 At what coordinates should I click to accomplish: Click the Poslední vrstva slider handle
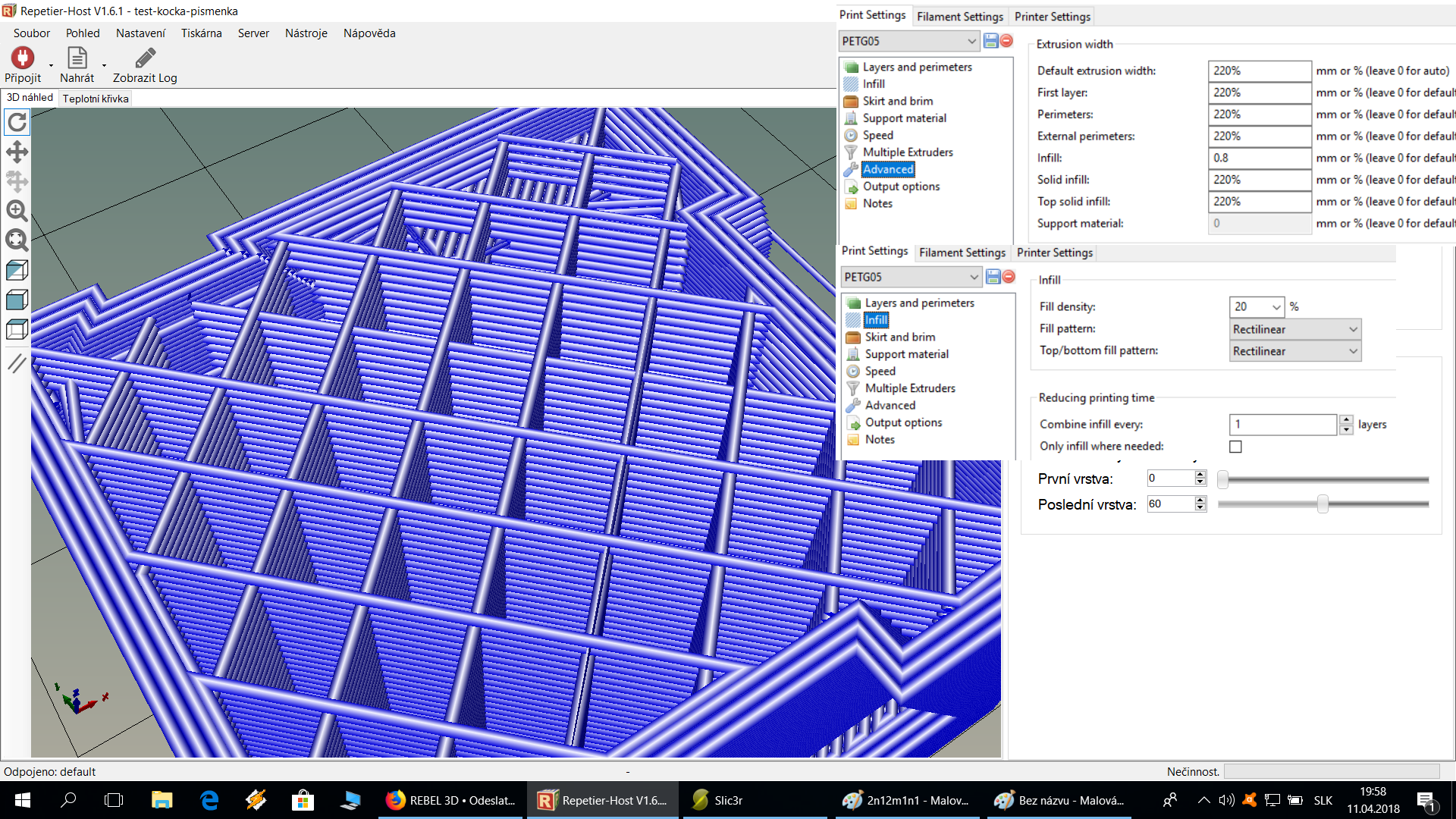(1323, 504)
